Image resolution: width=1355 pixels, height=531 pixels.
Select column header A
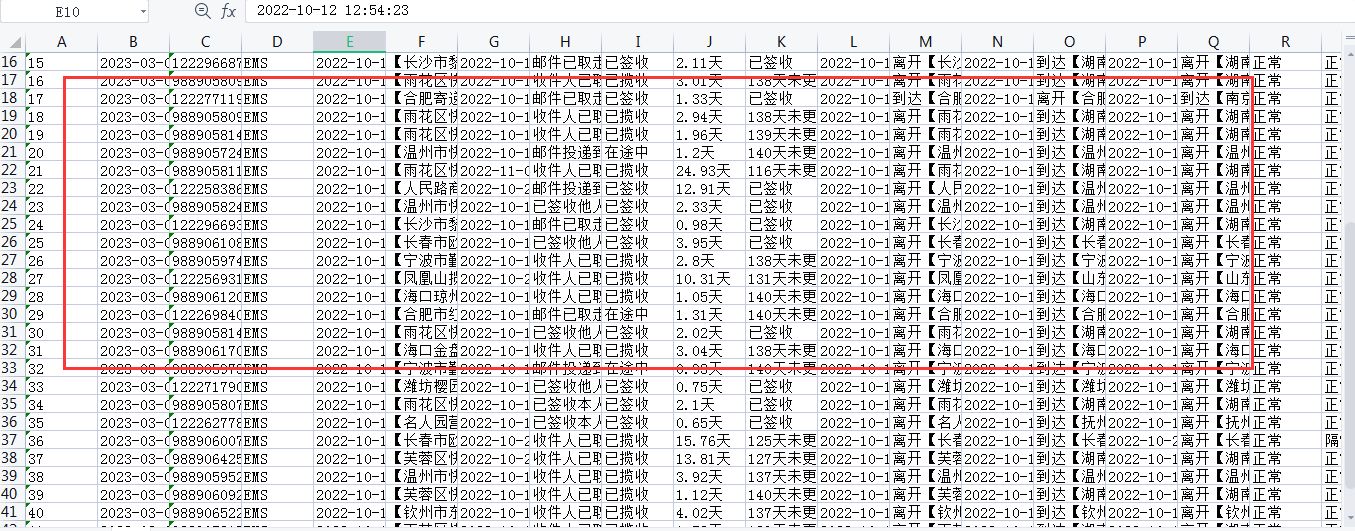(61, 41)
